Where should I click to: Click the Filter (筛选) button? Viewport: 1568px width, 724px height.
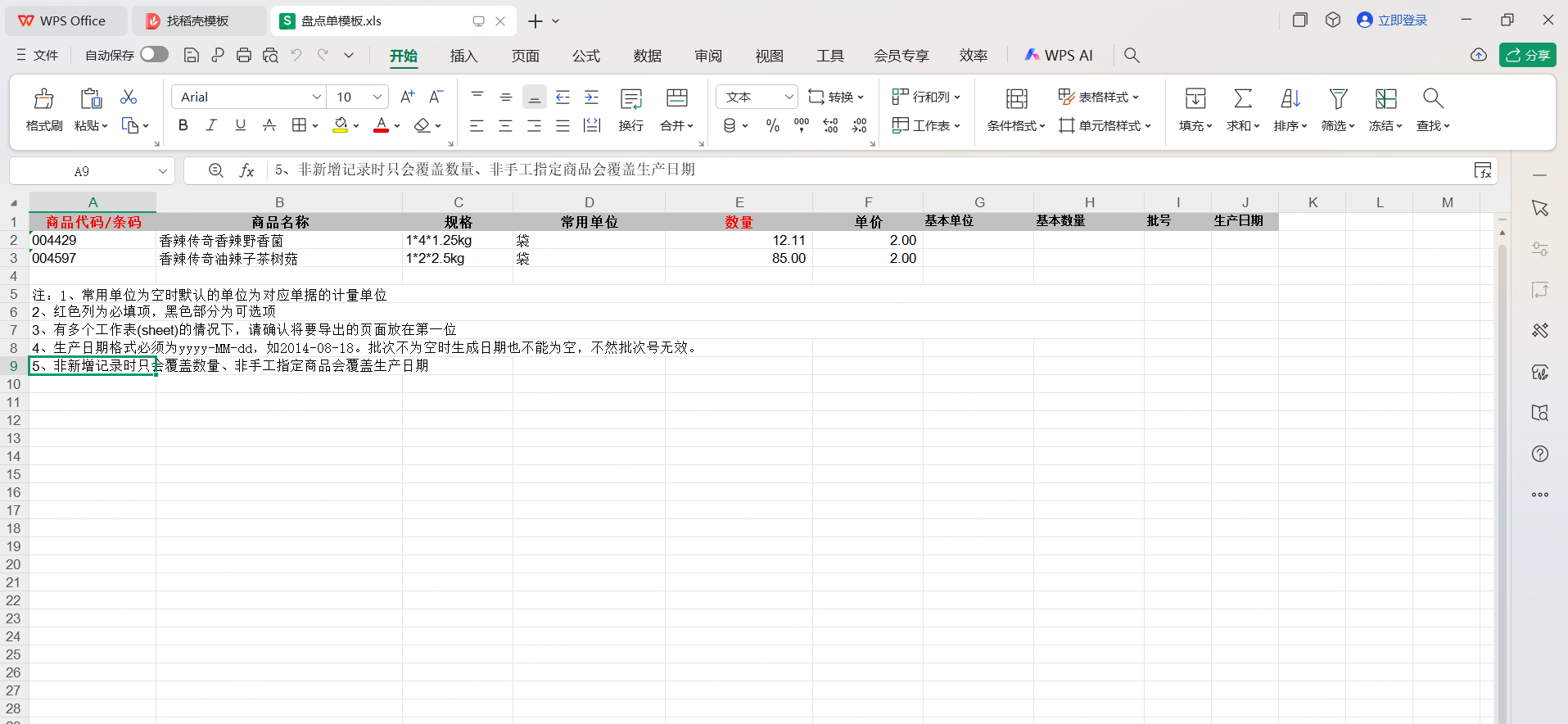coord(1338,110)
